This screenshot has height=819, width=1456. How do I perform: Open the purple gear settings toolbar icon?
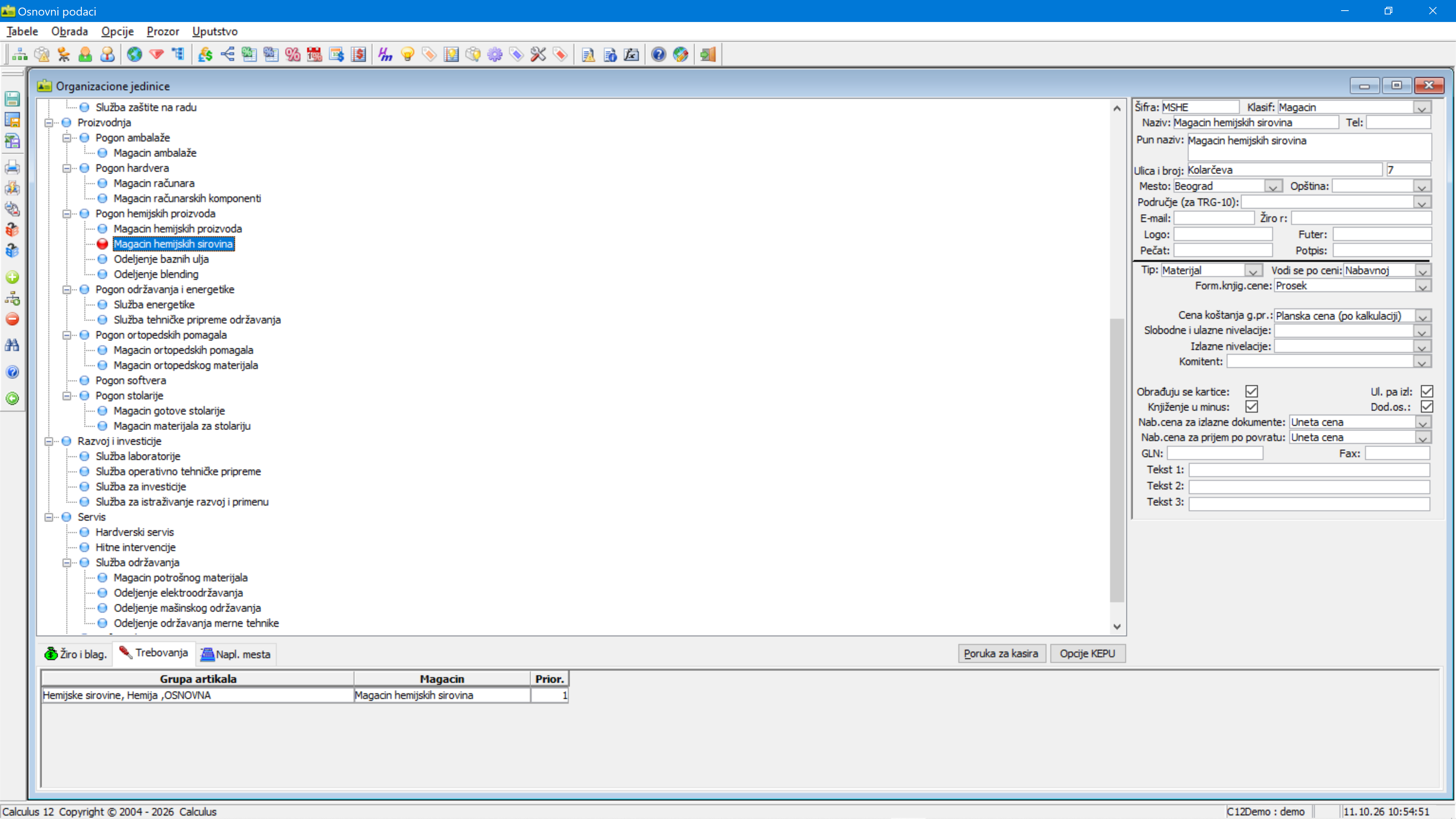pos(494,54)
